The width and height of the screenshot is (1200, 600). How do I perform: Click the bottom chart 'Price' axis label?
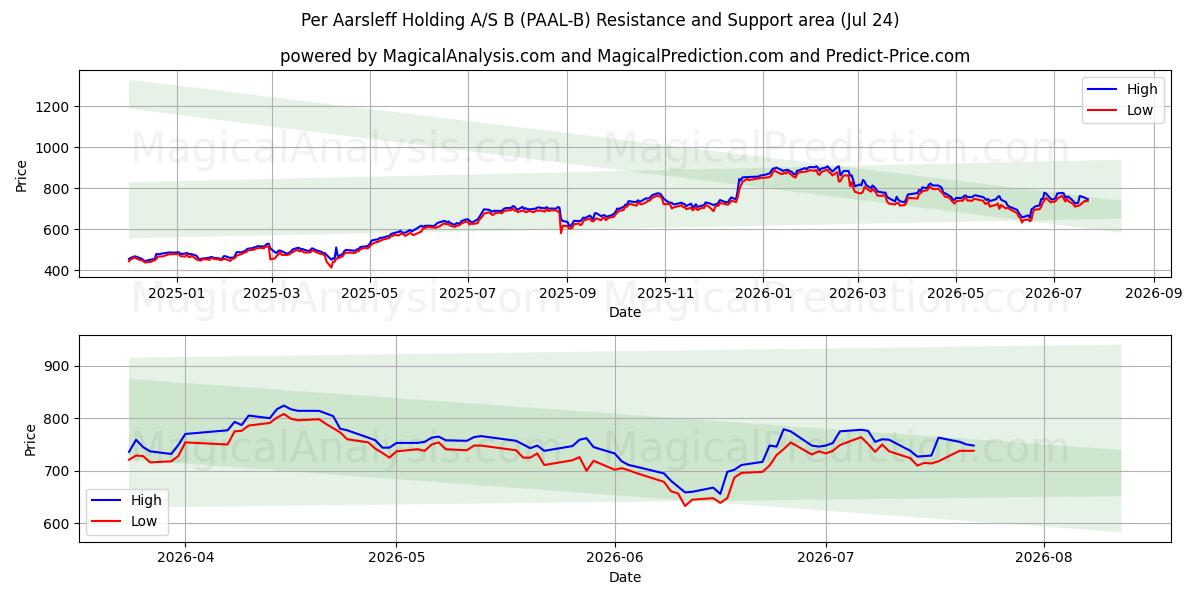30,440
